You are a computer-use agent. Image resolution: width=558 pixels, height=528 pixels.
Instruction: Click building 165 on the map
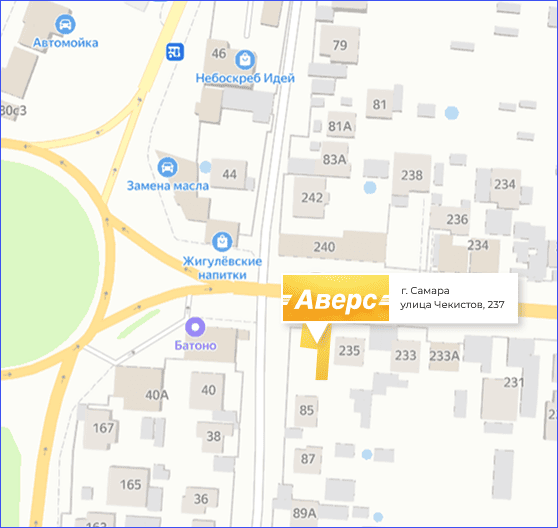(130, 484)
